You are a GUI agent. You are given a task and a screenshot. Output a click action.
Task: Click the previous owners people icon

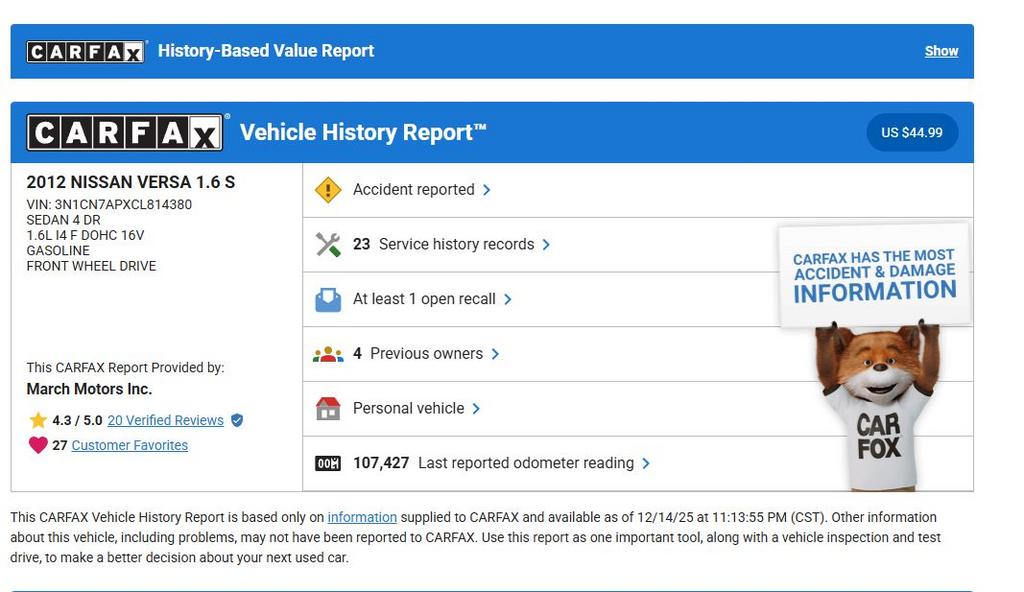point(328,354)
